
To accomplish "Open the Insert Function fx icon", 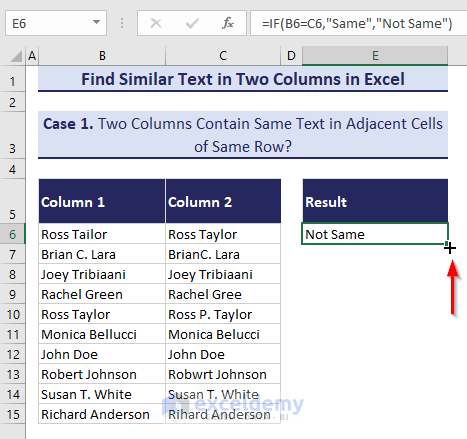I will point(228,23).
